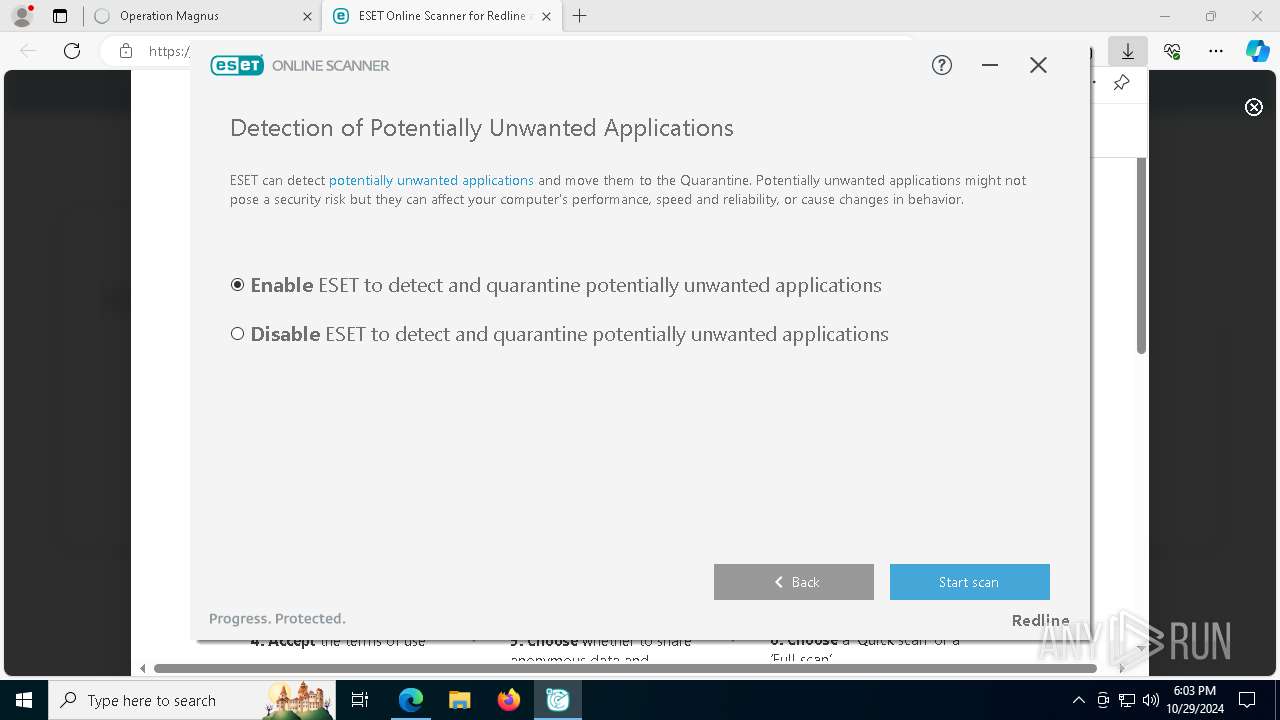Open the Copilot sidebar icon

click(x=1258, y=51)
